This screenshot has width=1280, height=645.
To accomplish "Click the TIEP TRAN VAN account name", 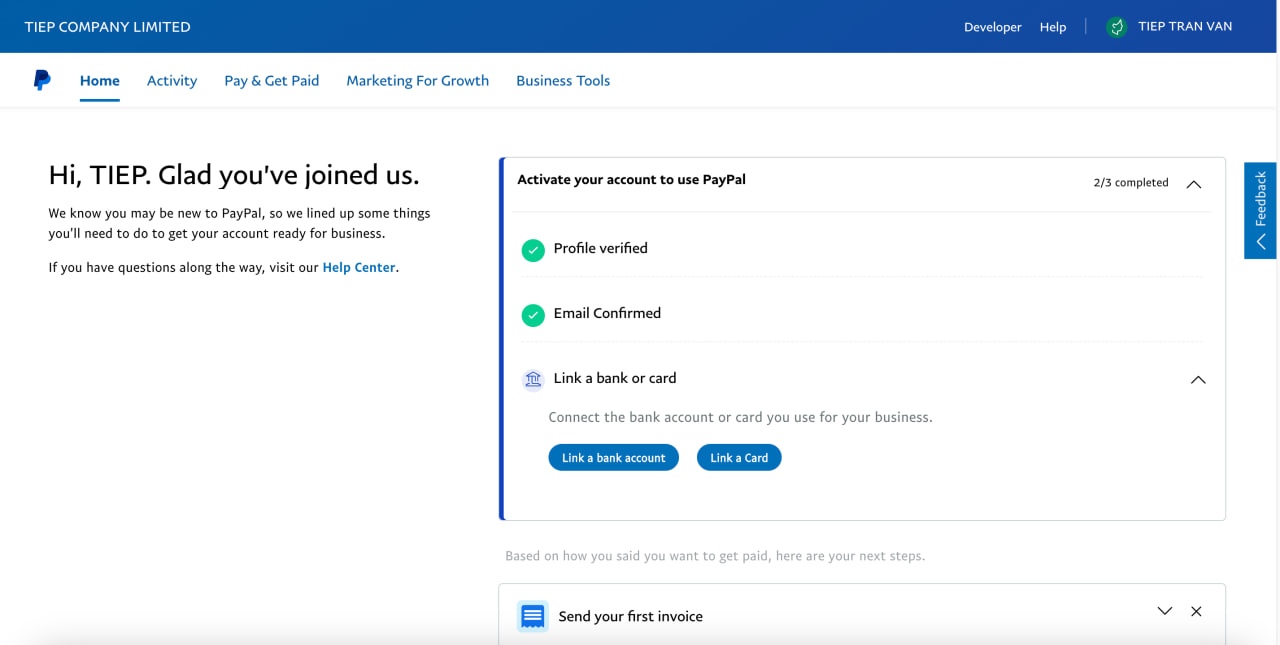I will 1185,27.
